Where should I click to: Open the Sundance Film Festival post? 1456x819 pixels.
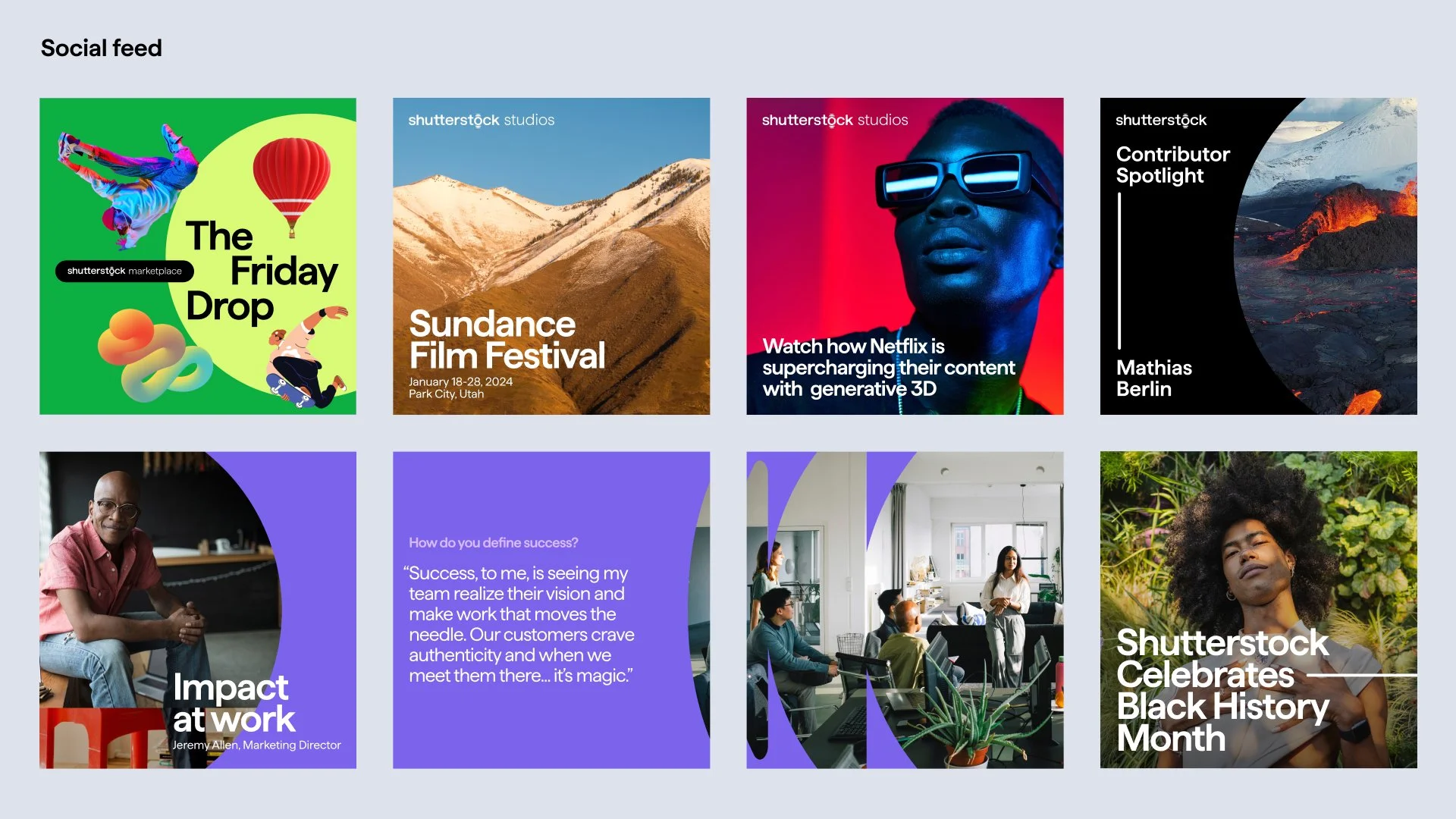click(551, 256)
